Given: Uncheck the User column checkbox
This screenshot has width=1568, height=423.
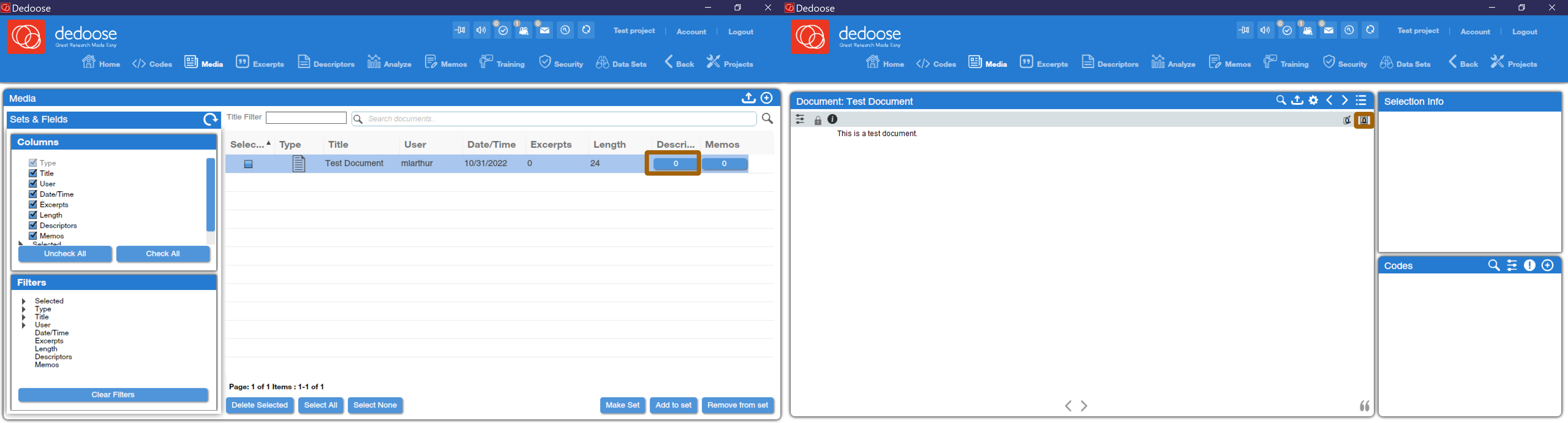Looking at the screenshot, I should [x=33, y=184].
